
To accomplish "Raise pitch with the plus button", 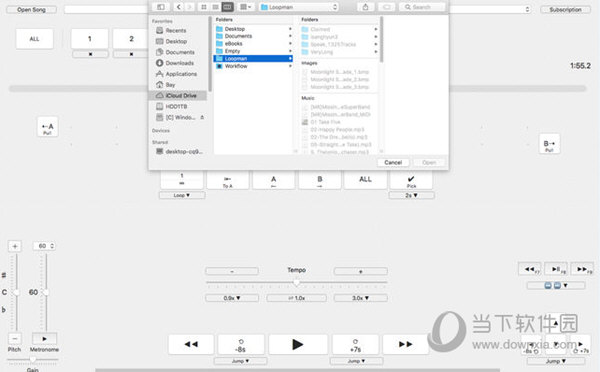I will [15, 246].
